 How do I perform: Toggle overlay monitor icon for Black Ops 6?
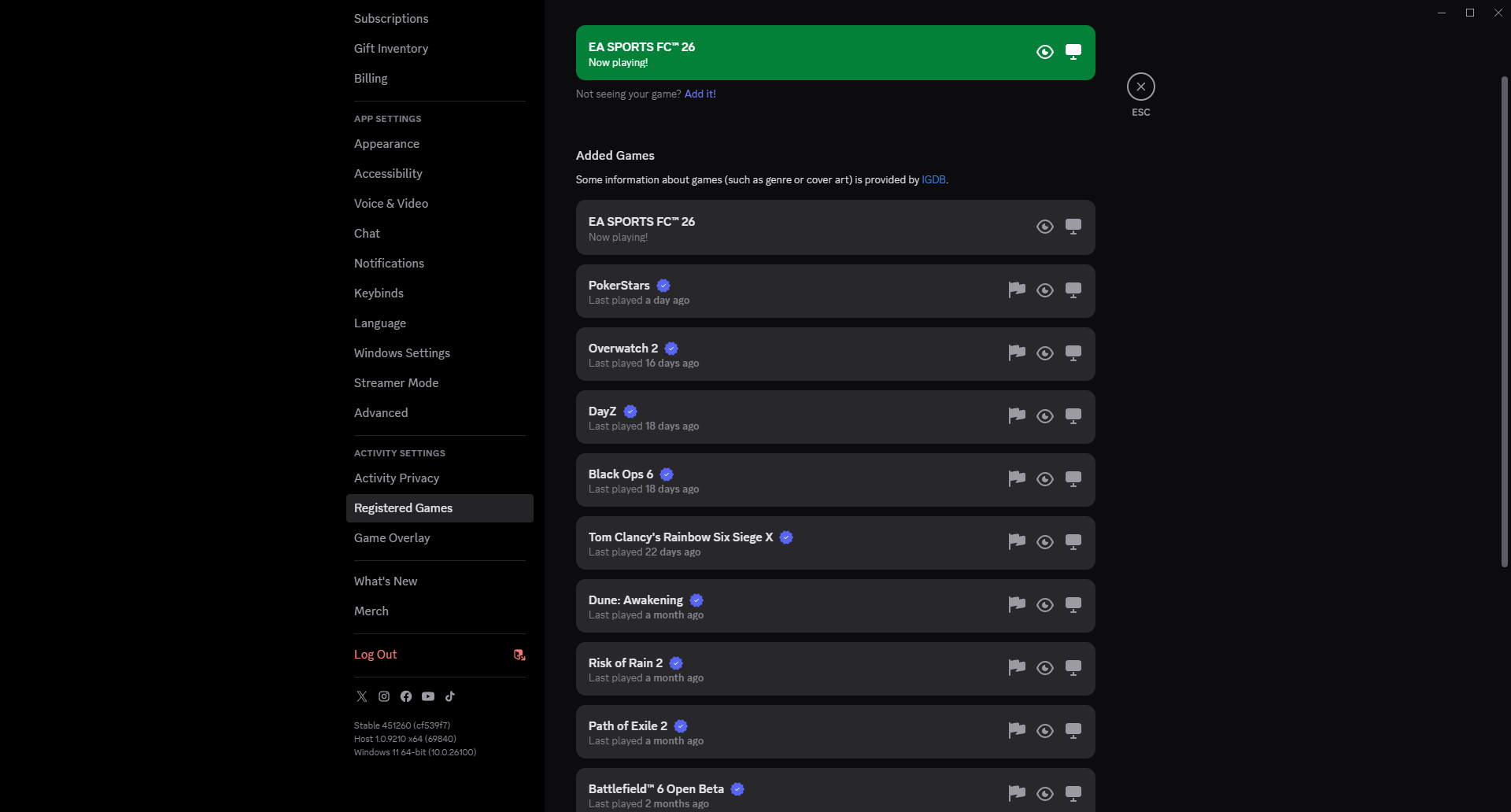pos(1073,479)
